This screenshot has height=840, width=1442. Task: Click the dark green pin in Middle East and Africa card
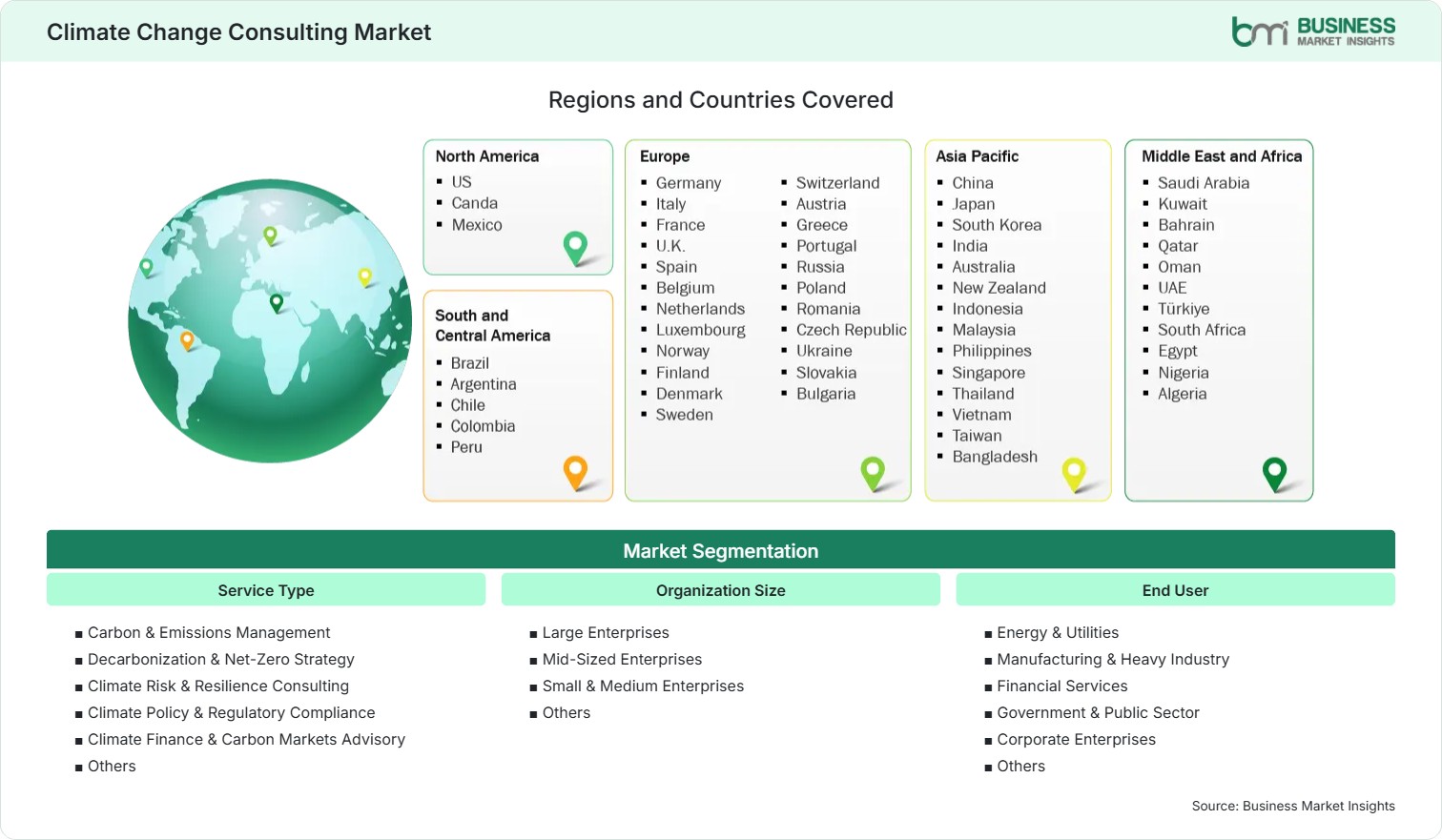1274,474
